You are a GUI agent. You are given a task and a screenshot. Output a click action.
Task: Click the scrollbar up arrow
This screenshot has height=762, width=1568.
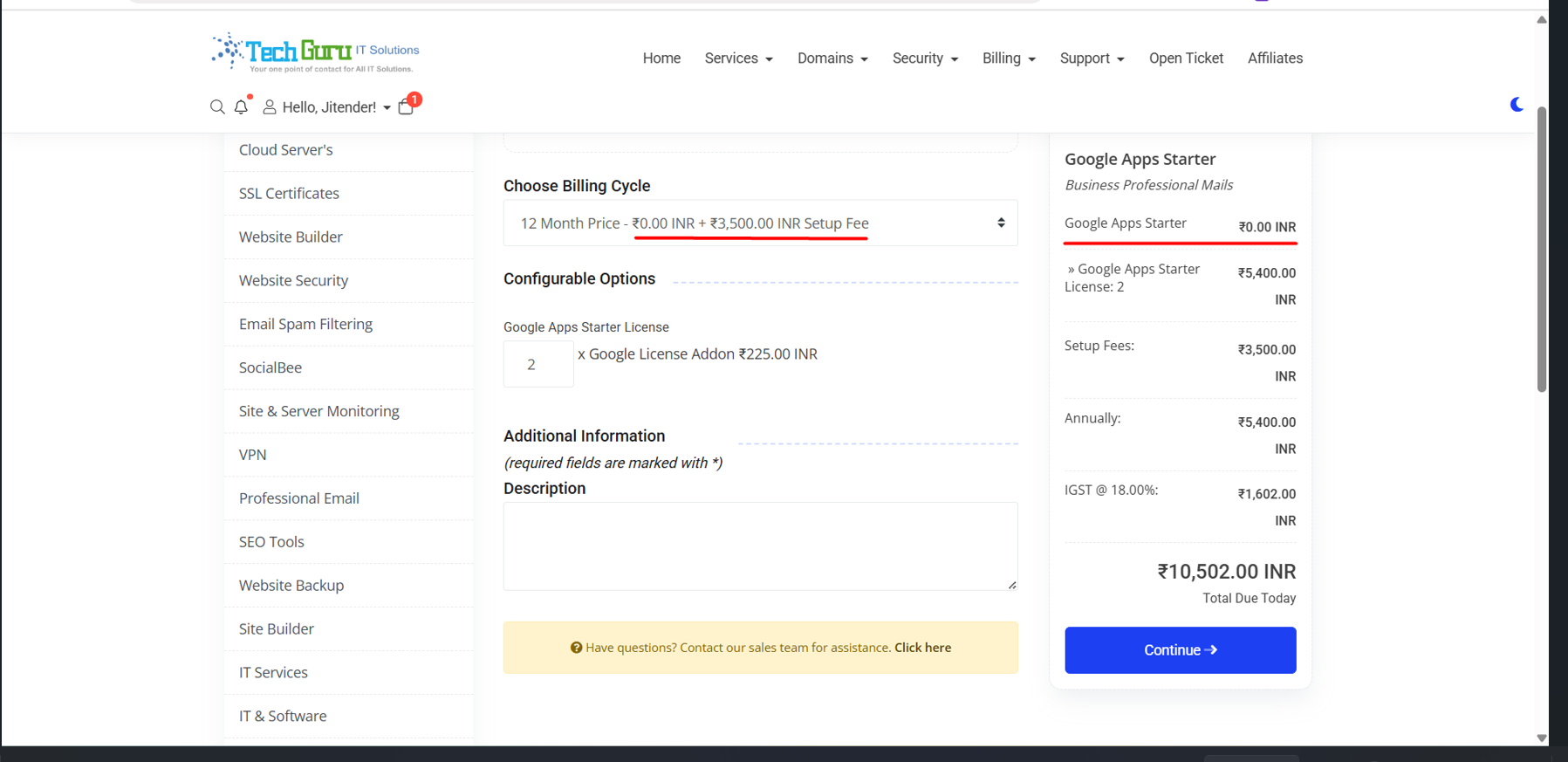[x=1542, y=19]
